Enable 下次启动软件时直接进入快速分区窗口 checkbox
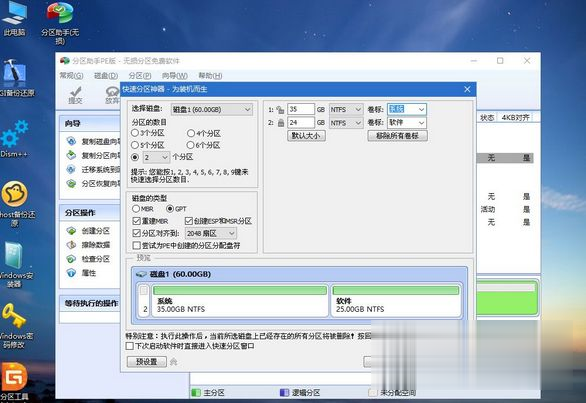 coord(130,346)
